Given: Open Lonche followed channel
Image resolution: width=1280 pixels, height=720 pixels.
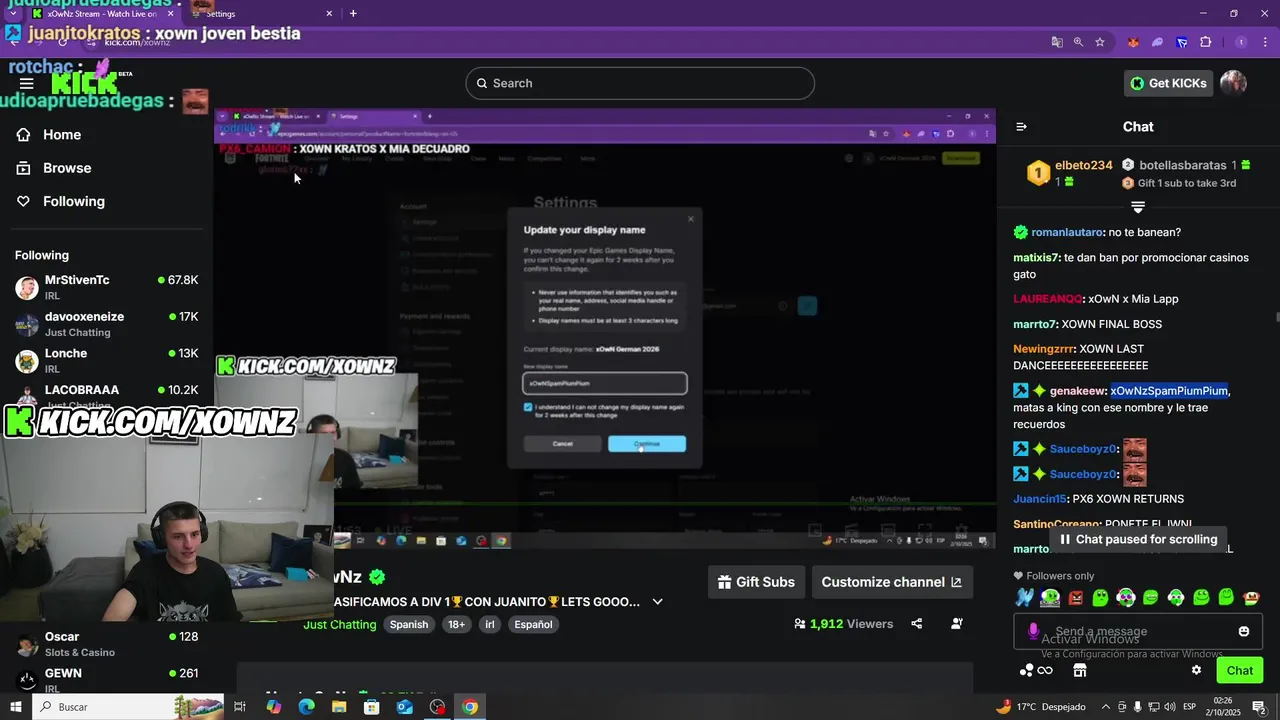Looking at the screenshot, I should click(x=107, y=361).
